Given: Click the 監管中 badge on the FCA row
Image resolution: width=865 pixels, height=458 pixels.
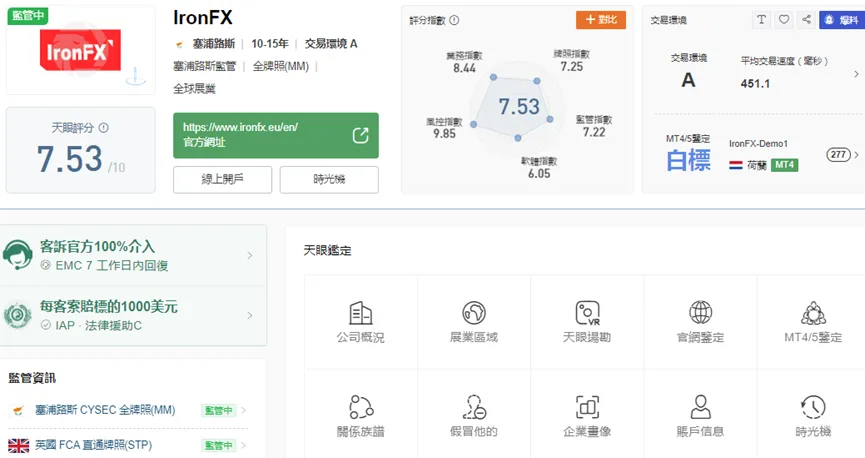Looking at the screenshot, I should pyautogui.click(x=218, y=445).
